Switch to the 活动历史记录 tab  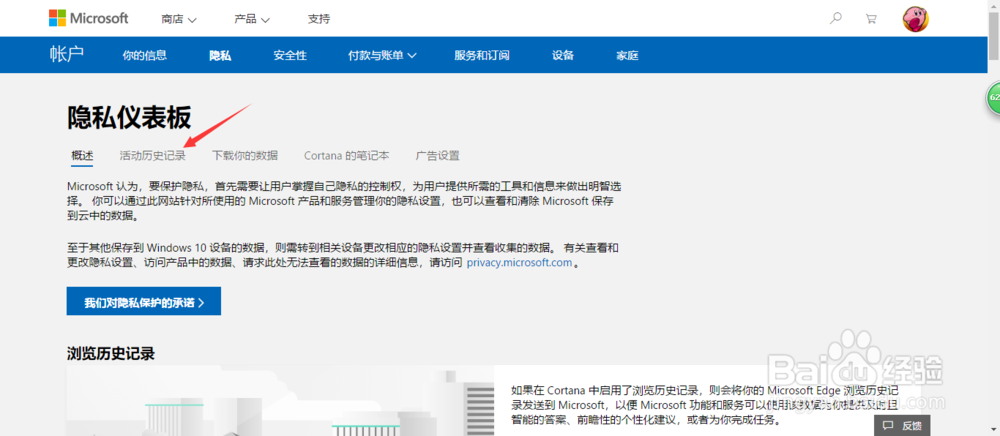(x=152, y=156)
